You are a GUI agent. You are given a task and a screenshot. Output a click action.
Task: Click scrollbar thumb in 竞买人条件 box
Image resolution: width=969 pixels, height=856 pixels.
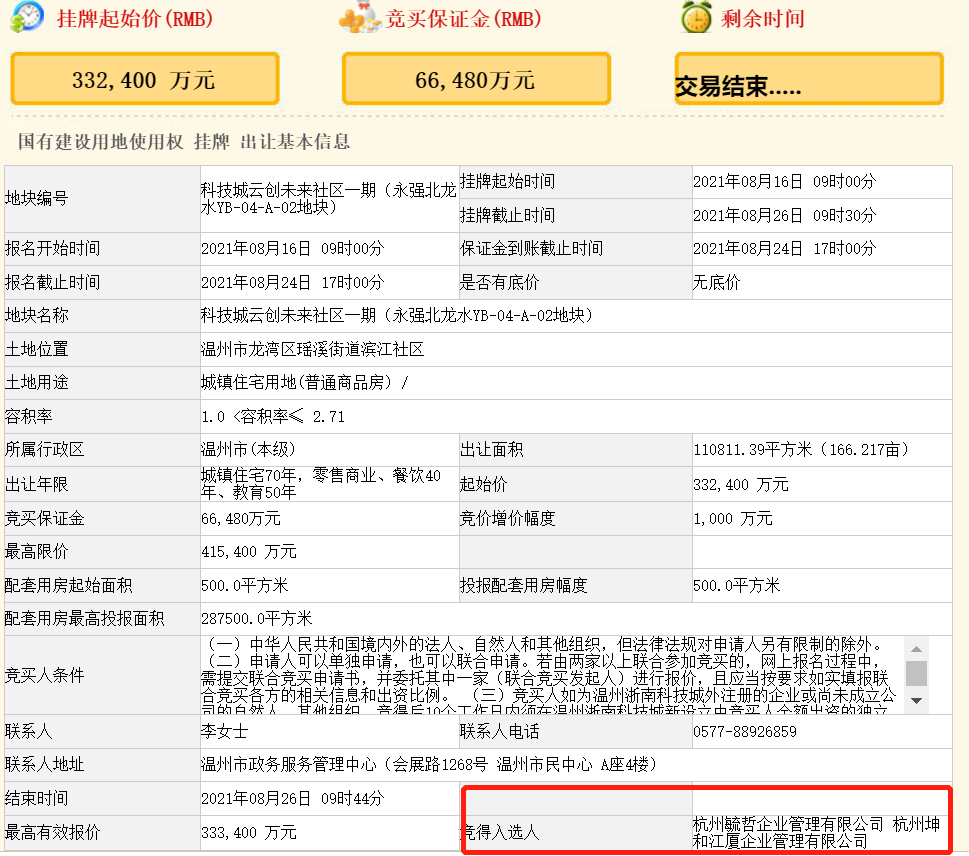(x=916, y=673)
